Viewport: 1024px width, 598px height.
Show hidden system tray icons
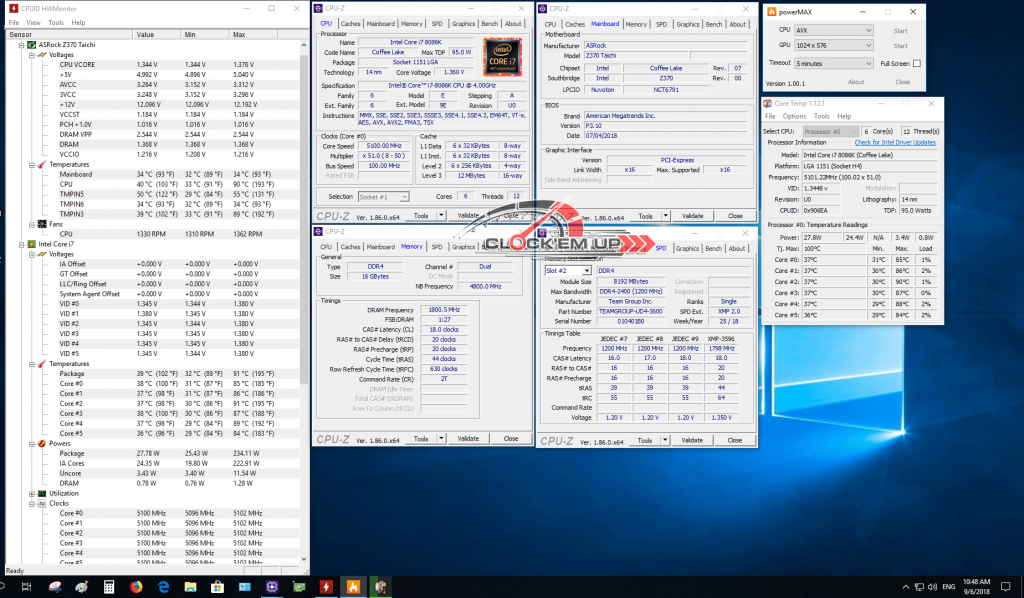click(x=905, y=587)
